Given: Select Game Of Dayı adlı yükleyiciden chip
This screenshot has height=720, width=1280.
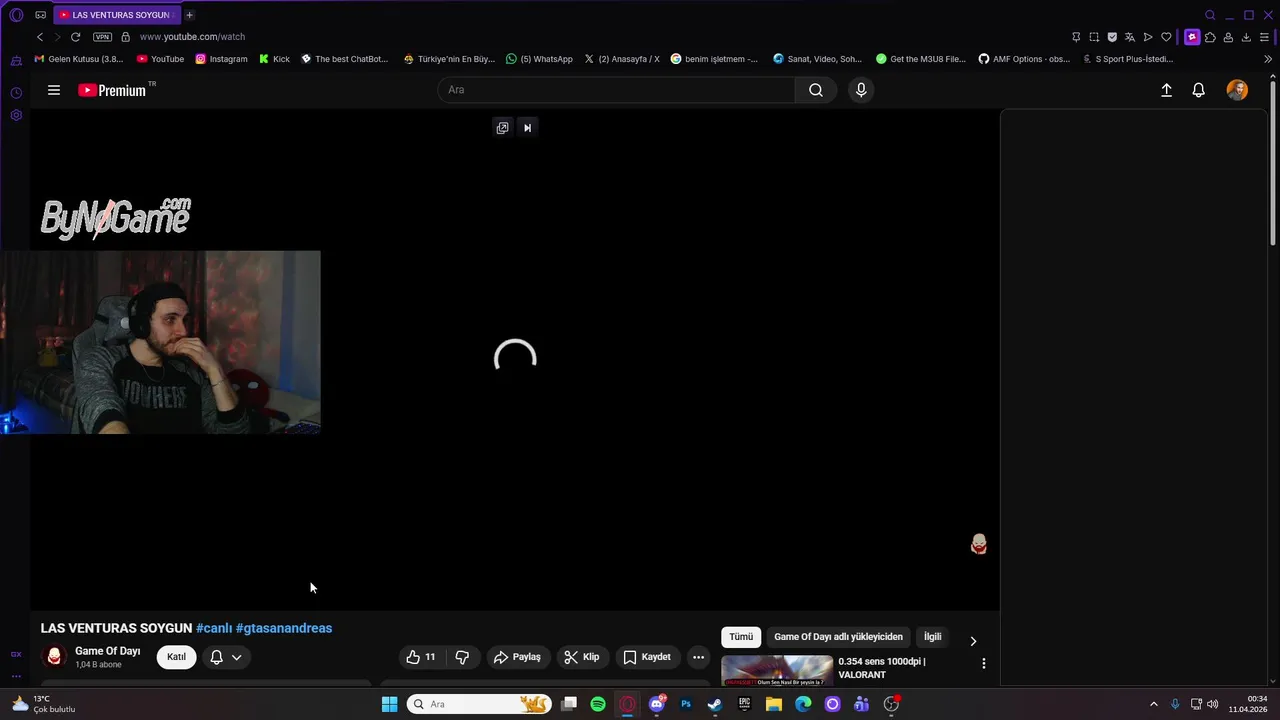Looking at the screenshot, I should tap(838, 637).
